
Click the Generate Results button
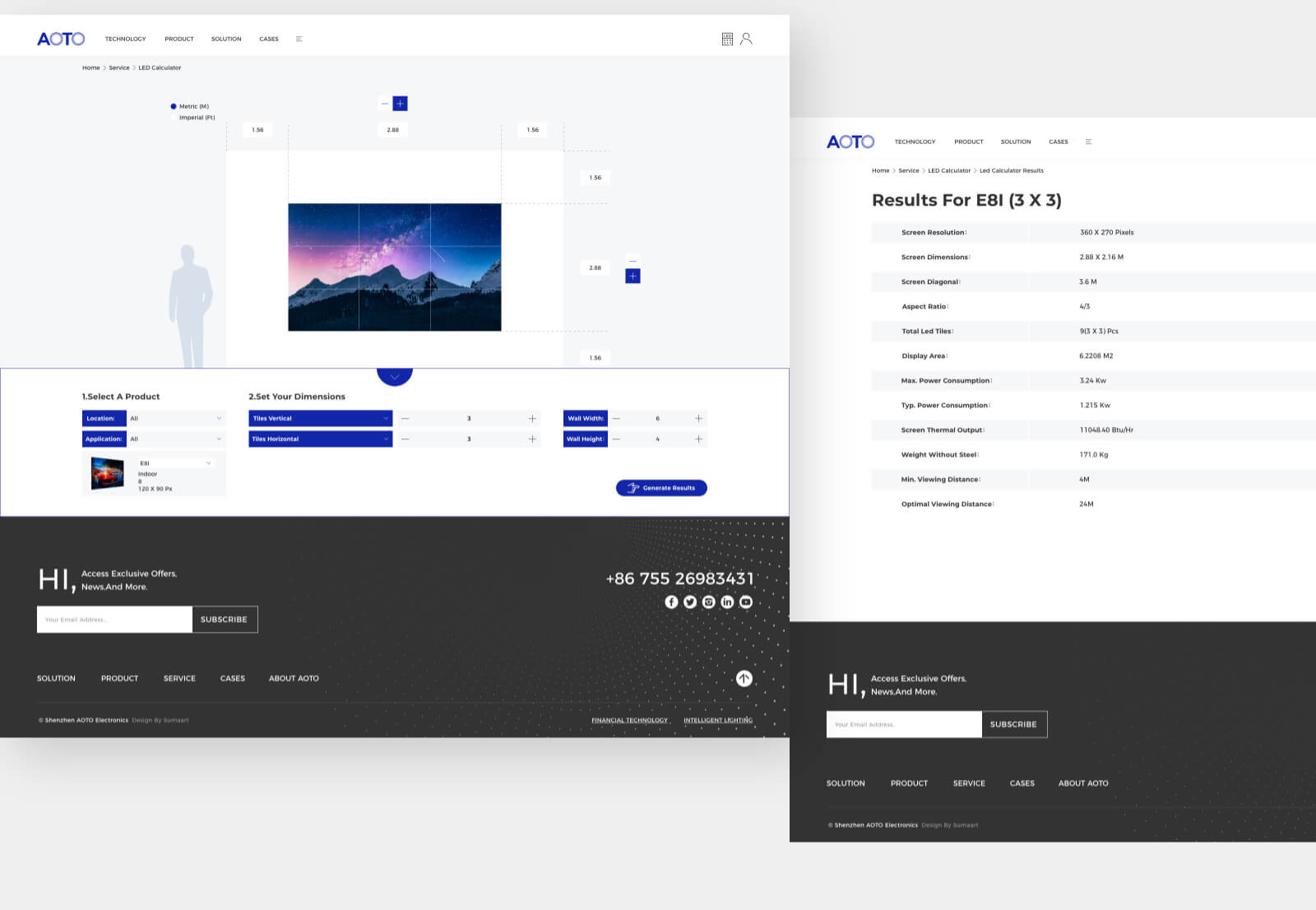661,488
